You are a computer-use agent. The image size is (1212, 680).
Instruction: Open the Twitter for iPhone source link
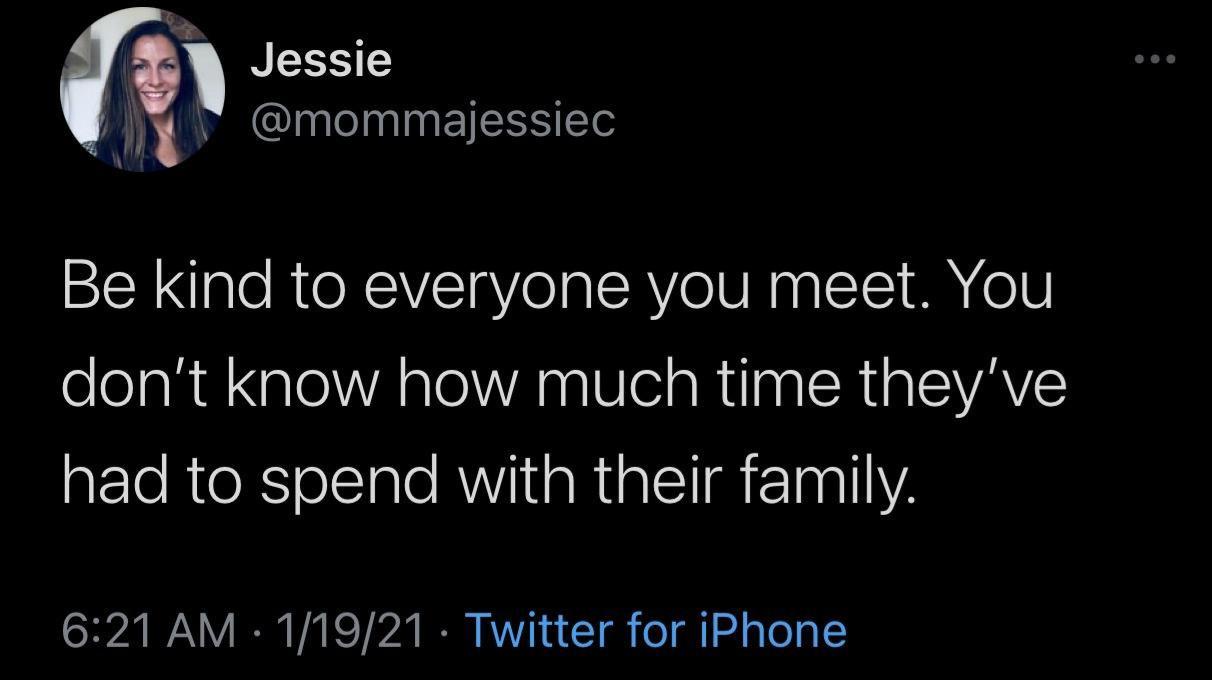coord(656,631)
